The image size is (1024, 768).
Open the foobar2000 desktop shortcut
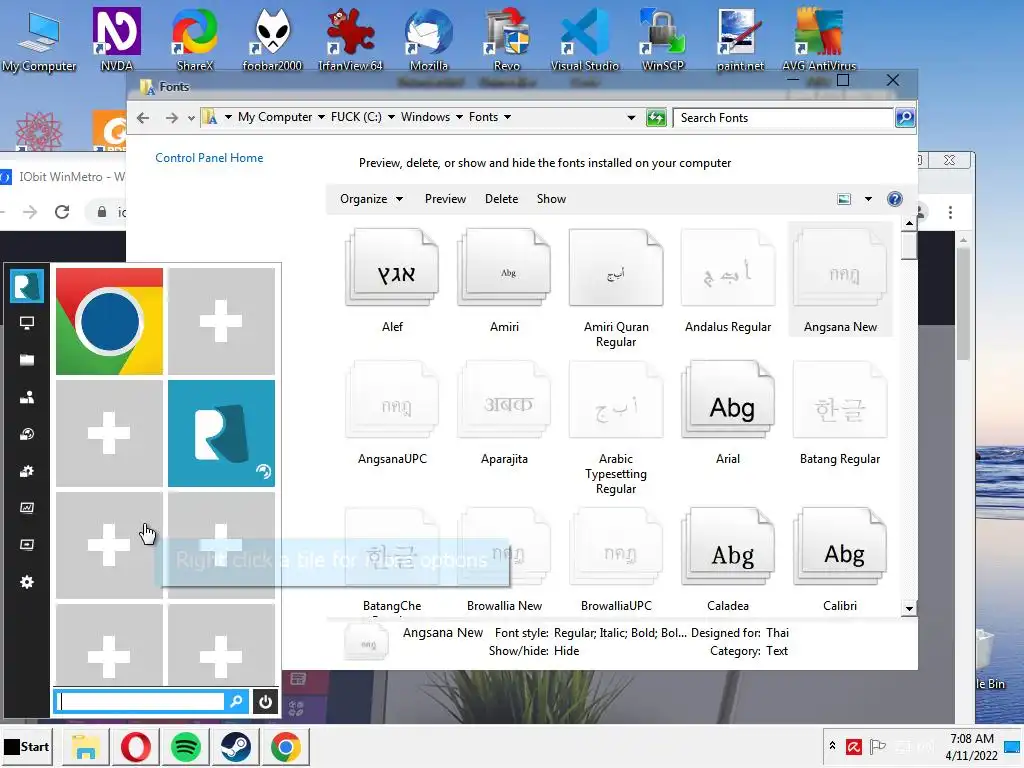coord(272,39)
